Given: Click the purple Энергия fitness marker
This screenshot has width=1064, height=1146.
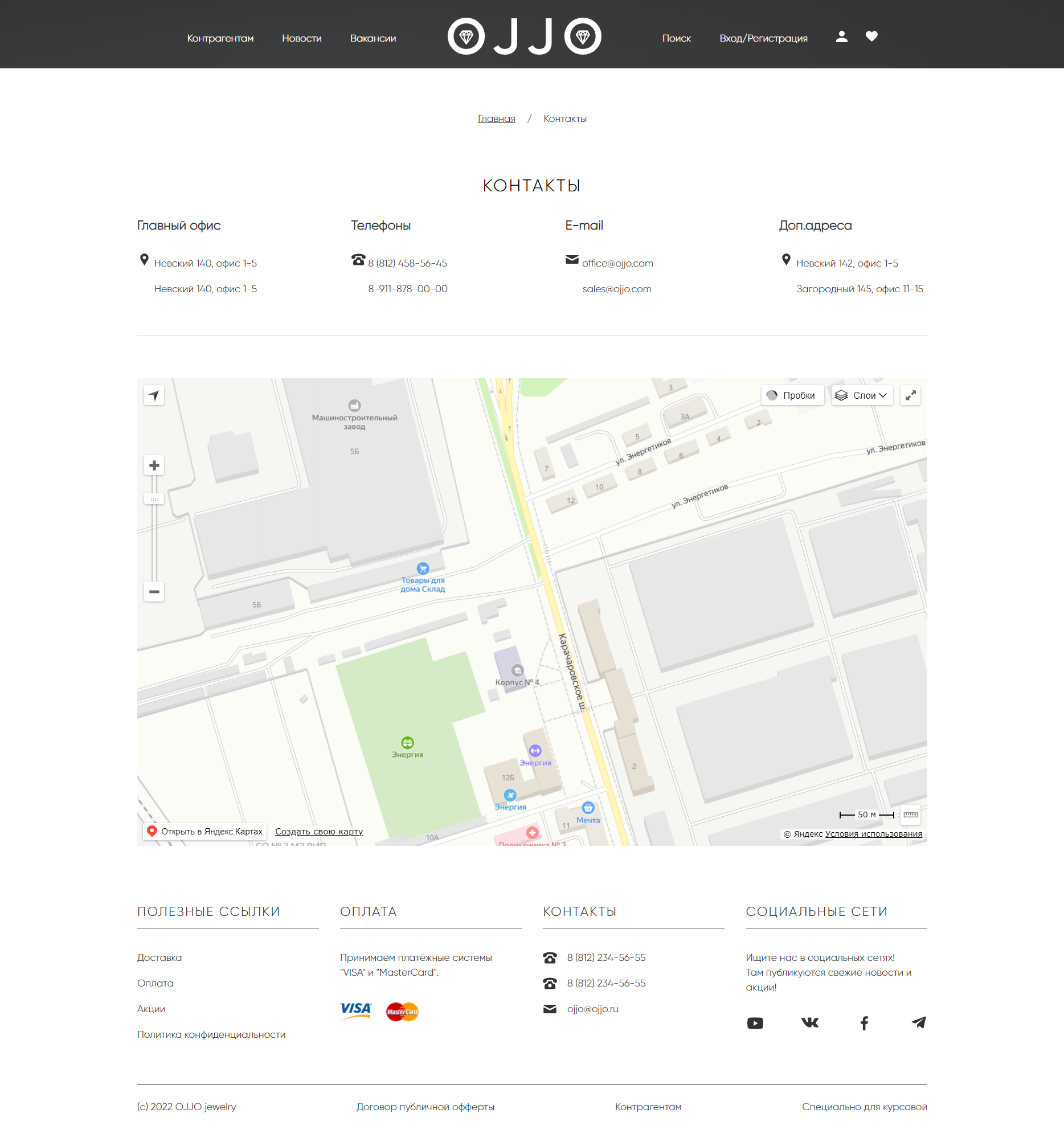Looking at the screenshot, I should pyautogui.click(x=535, y=750).
